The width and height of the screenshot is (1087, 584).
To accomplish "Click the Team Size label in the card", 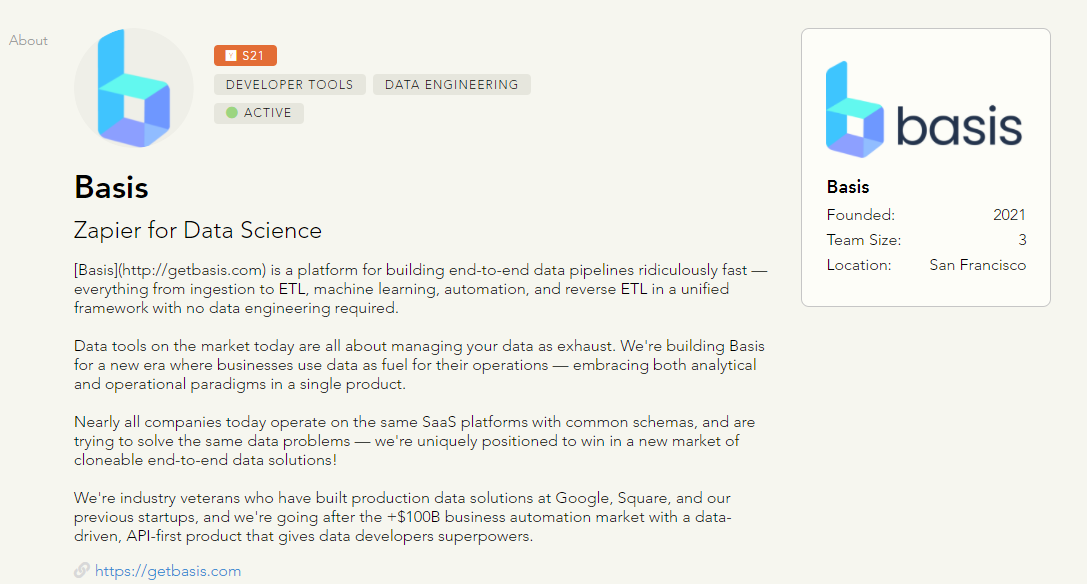I will click(x=864, y=240).
